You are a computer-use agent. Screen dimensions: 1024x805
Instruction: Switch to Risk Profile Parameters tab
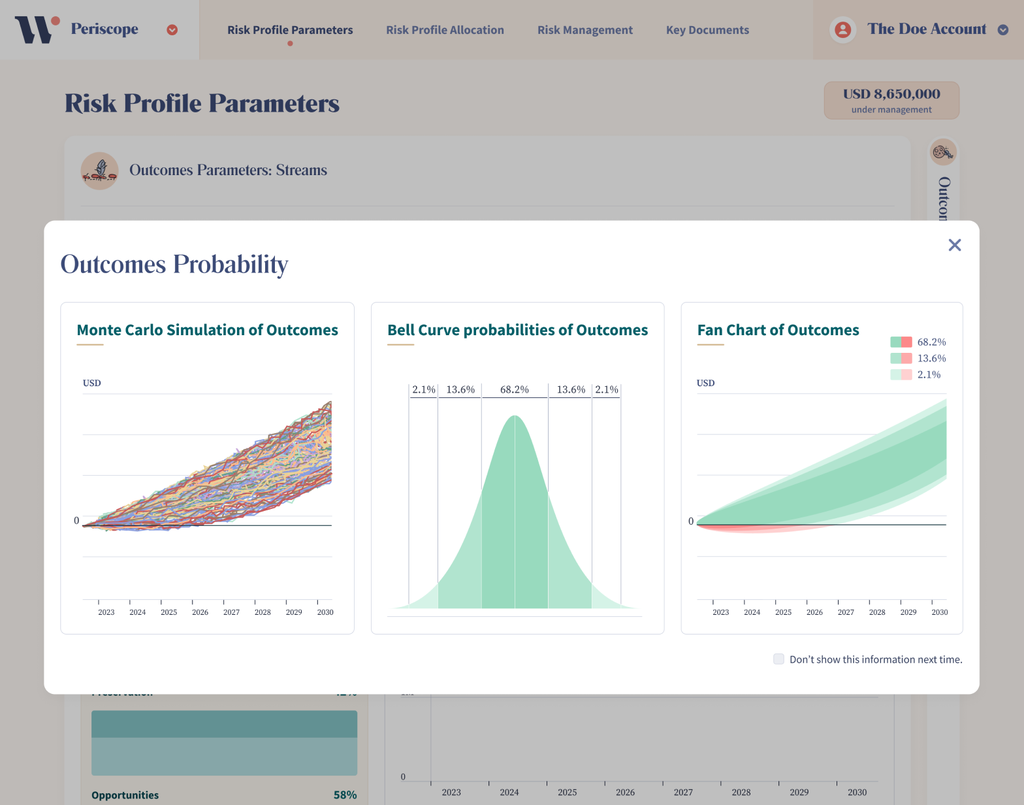289,30
